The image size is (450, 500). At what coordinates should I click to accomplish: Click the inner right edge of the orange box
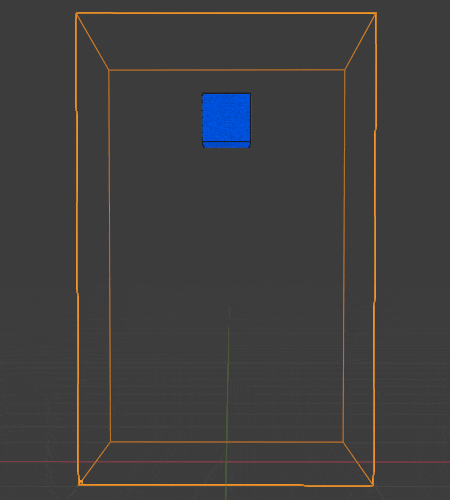pos(344,256)
